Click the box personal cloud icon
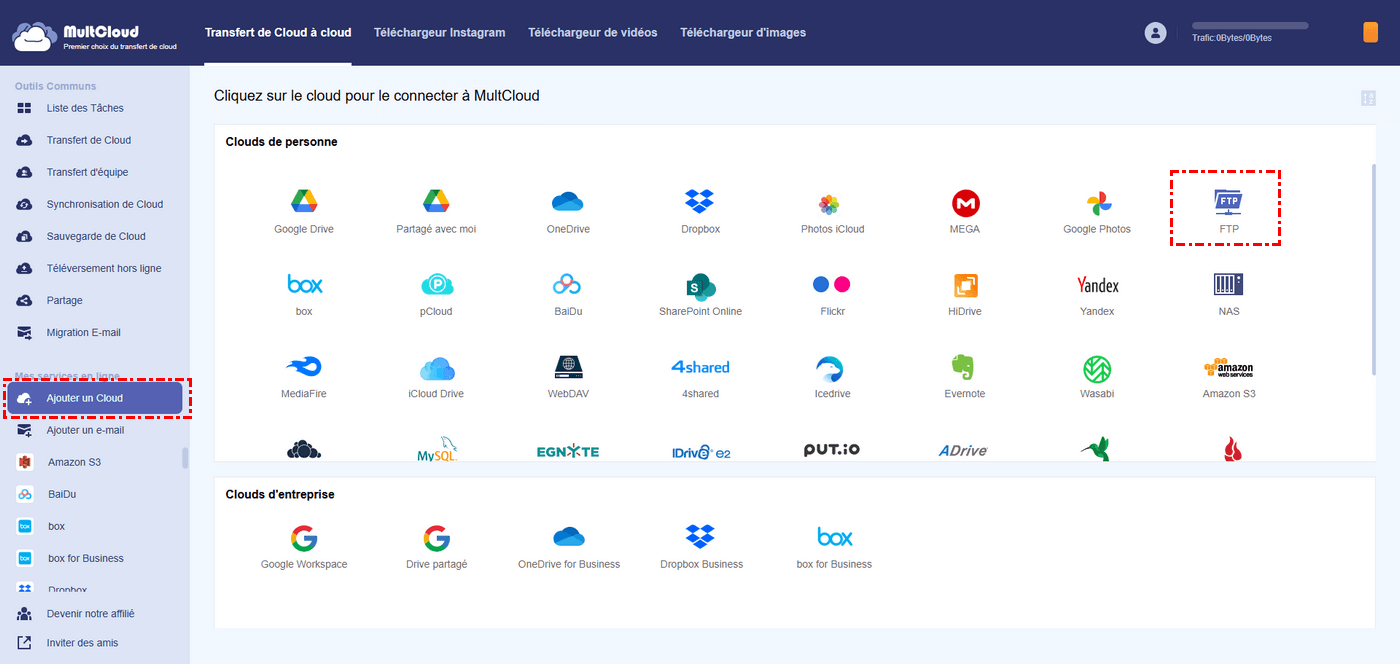1400x664 pixels. coord(304,294)
